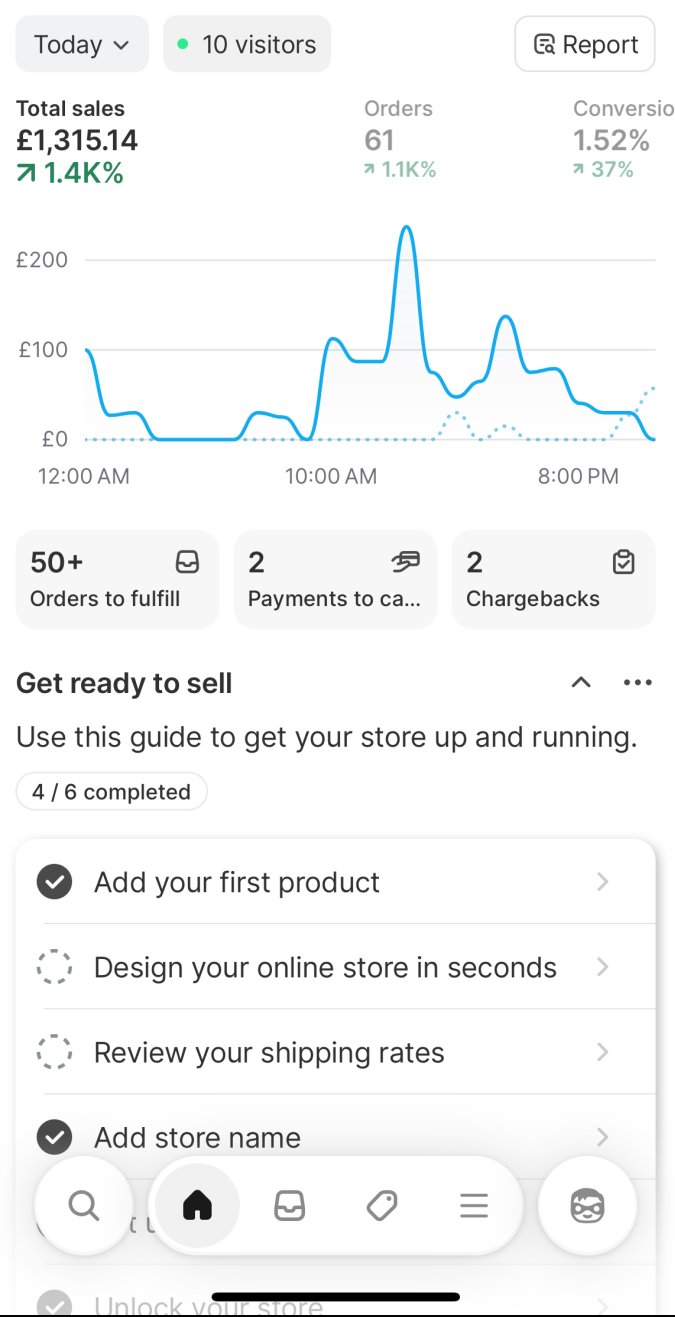Open the Home tab icon
This screenshot has width=675, height=1317.
198,1207
